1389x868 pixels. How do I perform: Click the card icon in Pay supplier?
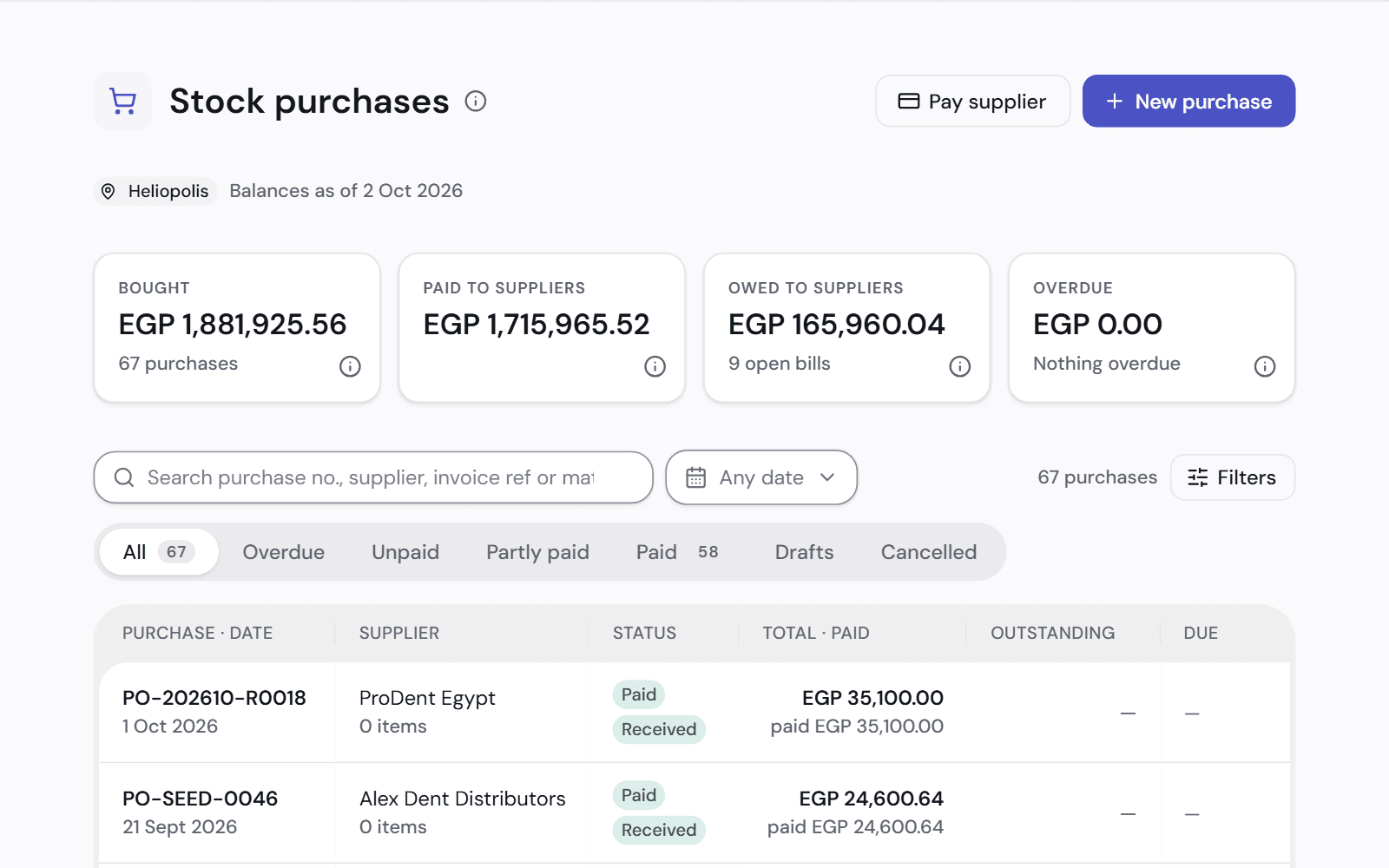908,102
